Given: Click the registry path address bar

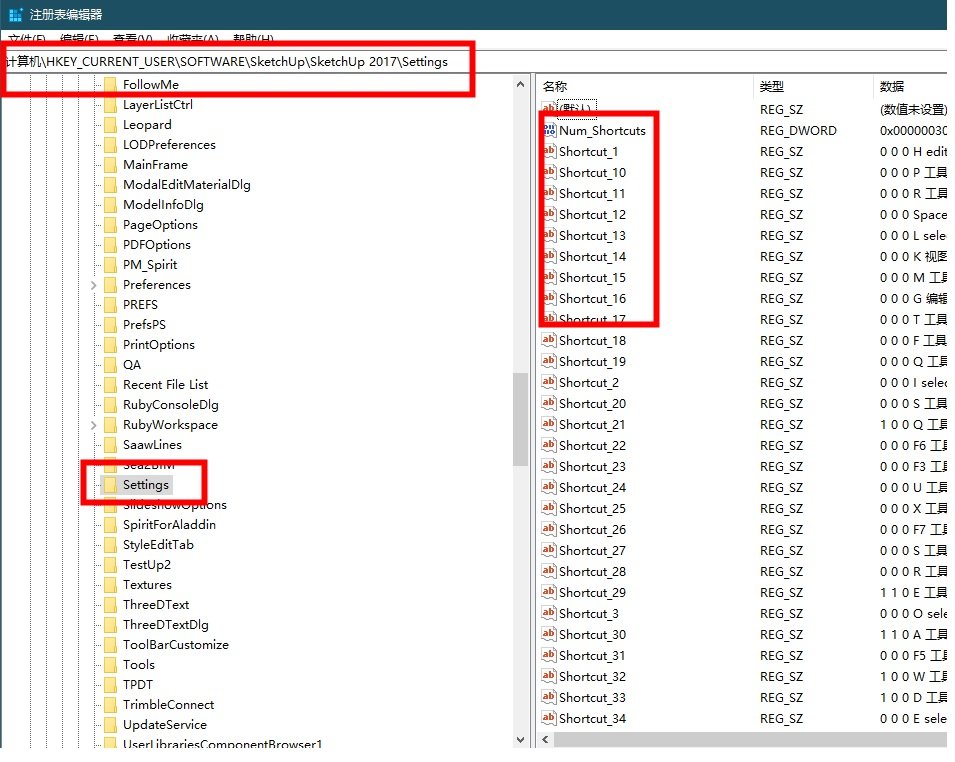Looking at the screenshot, I should tap(475, 62).
